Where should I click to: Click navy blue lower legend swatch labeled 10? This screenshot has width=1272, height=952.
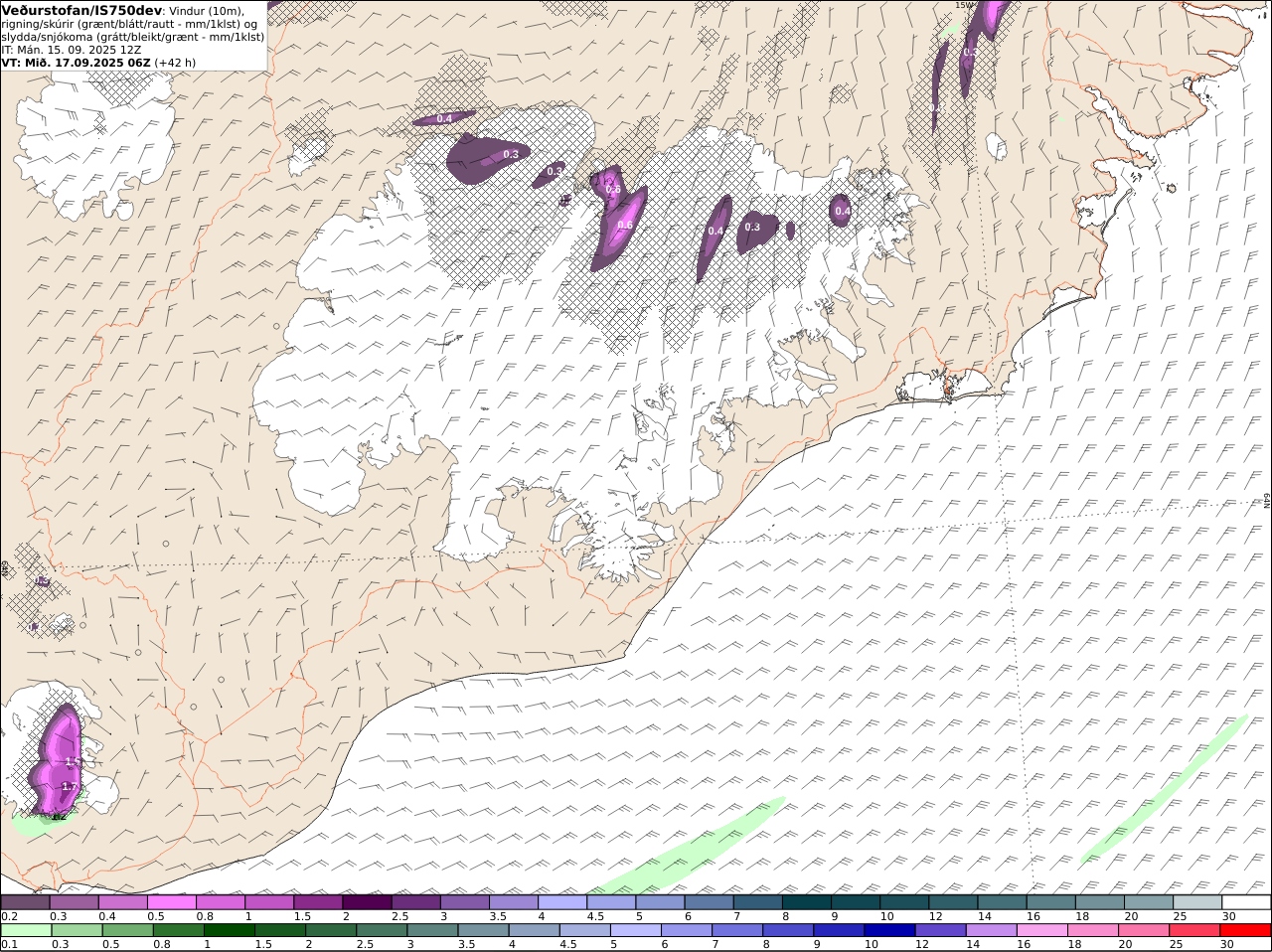tap(889, 931)
